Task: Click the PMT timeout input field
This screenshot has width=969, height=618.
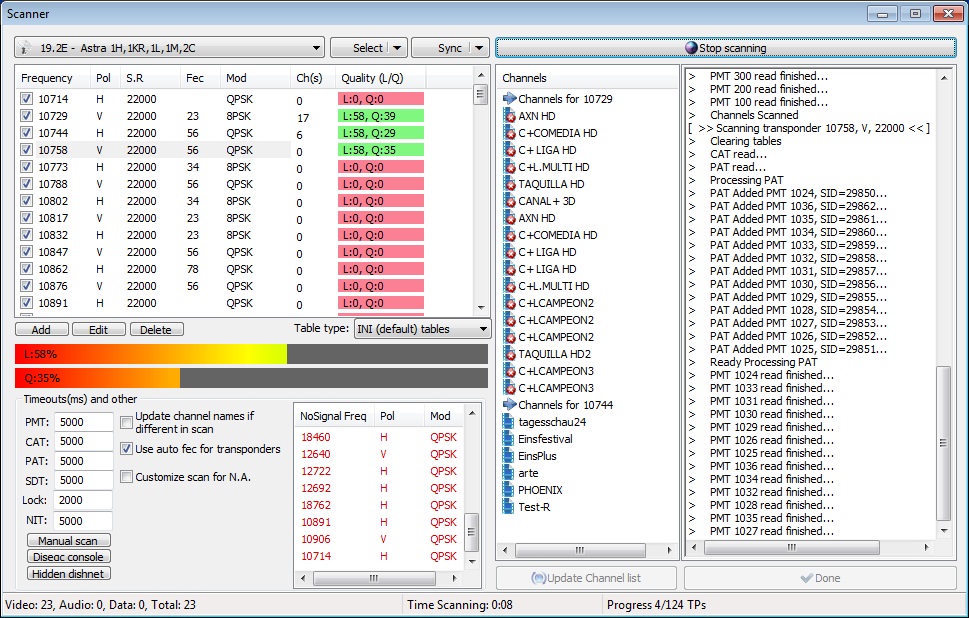Action: [83, 423]
